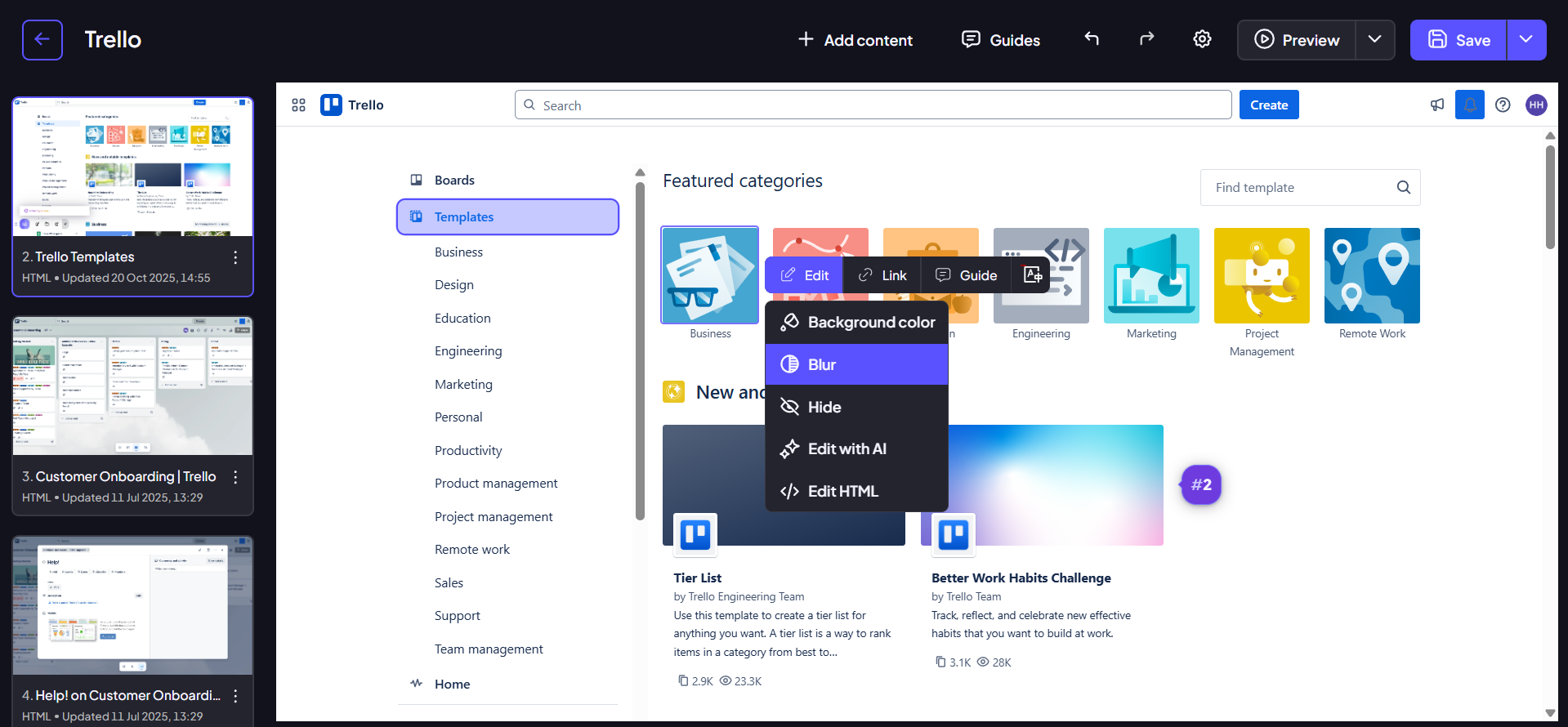Click the undo arrow icon
The image size is (1568, 727).
1092,38
